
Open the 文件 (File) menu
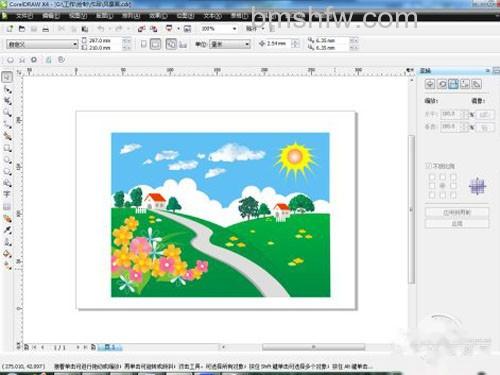[x=24, y=16]
